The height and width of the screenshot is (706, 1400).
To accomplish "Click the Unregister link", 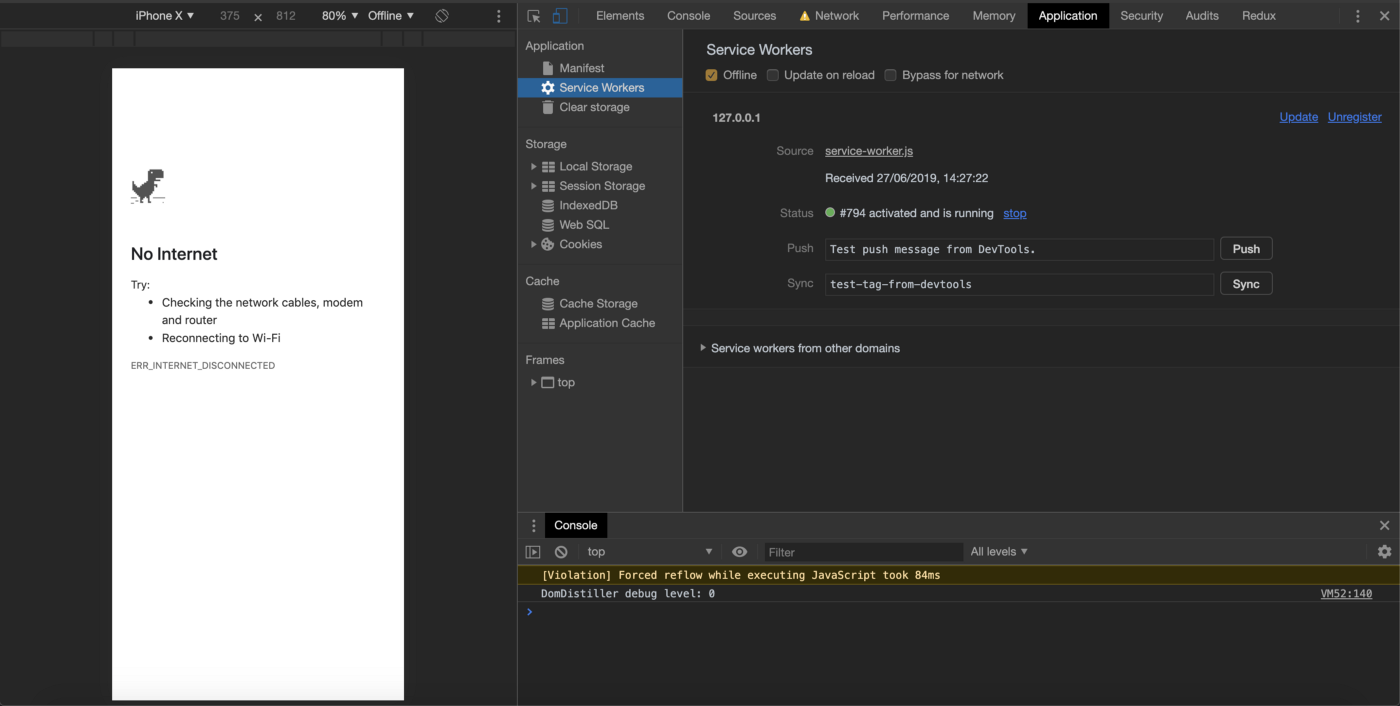I will pyautogui.click(x=1354, y=117).
